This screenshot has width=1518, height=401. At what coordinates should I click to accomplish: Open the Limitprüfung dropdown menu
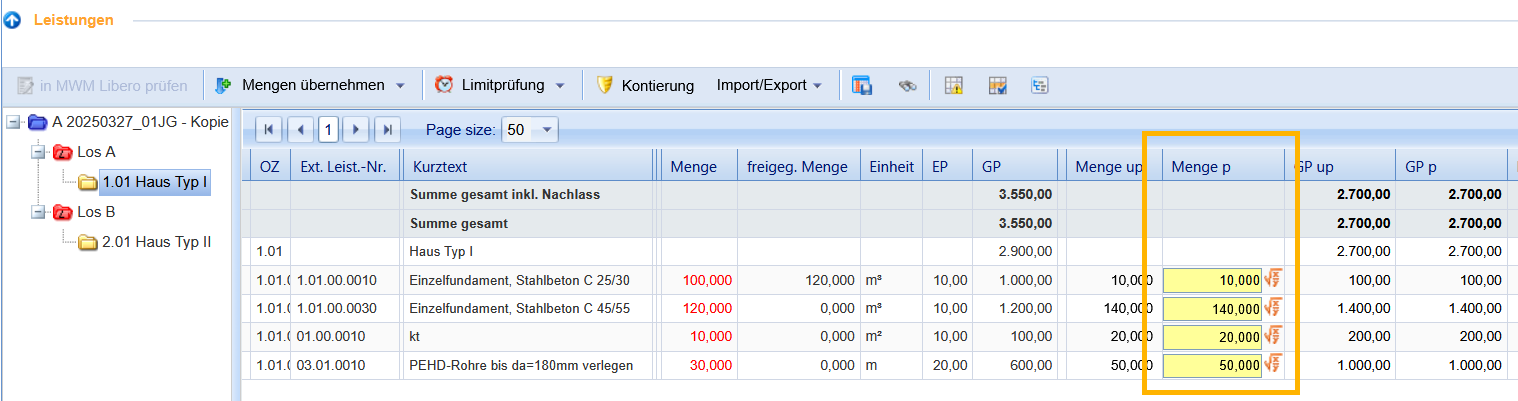click(560, 86)
